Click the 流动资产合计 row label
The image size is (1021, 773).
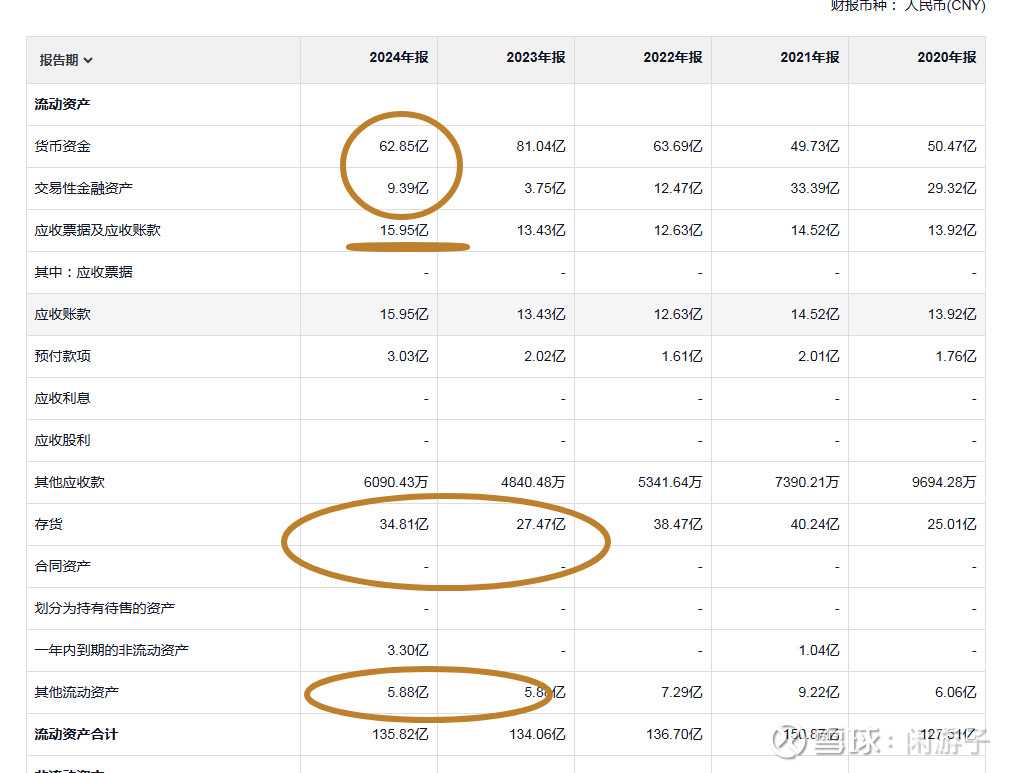coord(76,734)
